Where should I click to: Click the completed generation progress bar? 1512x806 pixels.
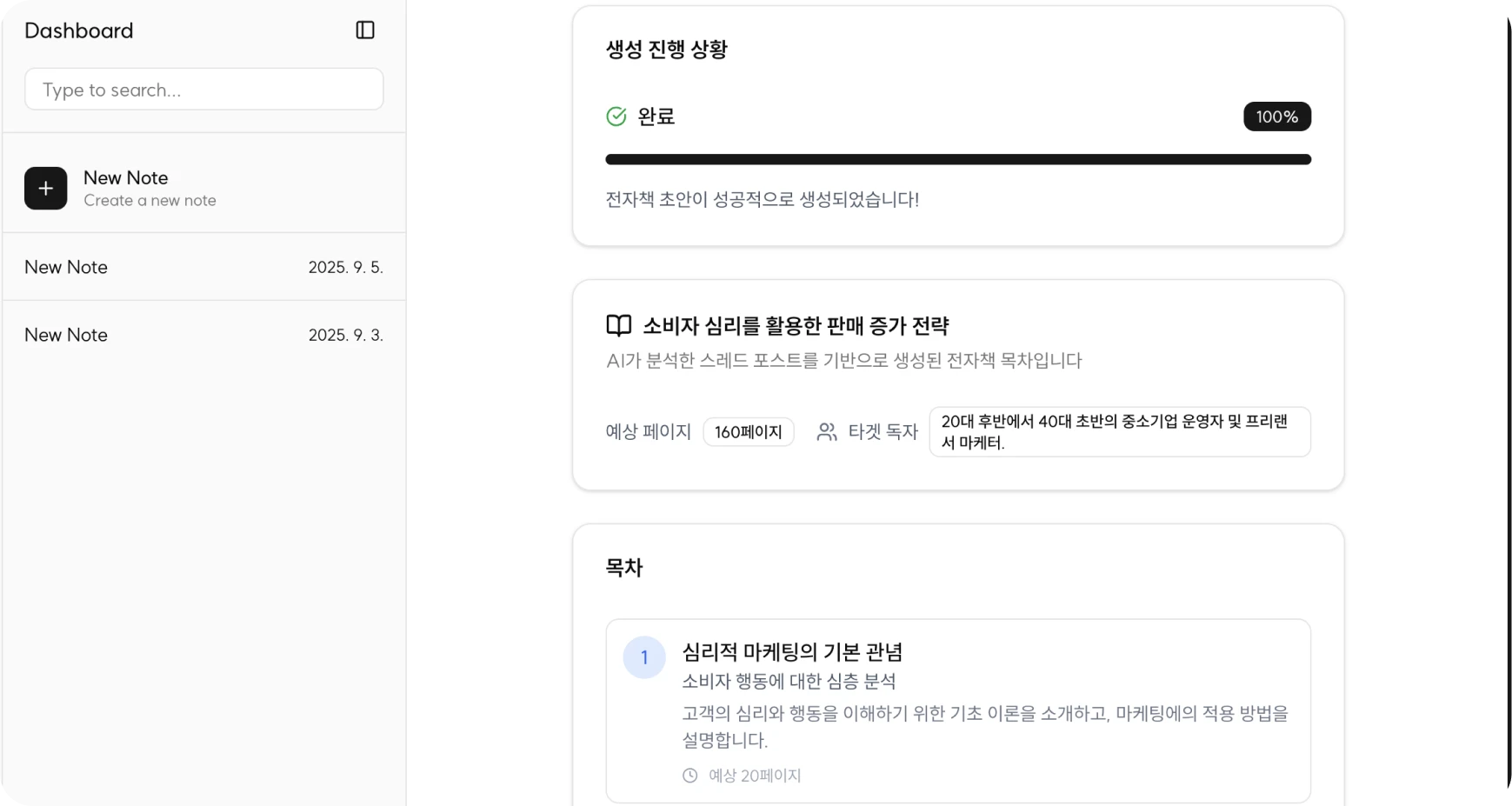(x=957, y=159)
